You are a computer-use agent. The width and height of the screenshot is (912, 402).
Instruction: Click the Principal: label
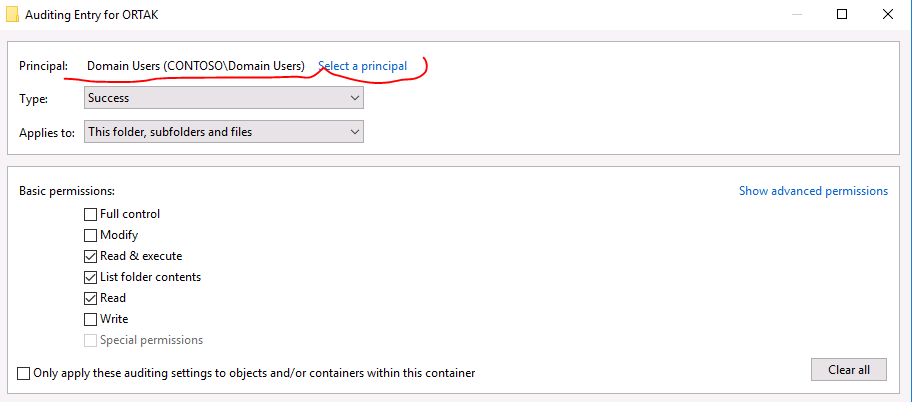pos(44,66)
